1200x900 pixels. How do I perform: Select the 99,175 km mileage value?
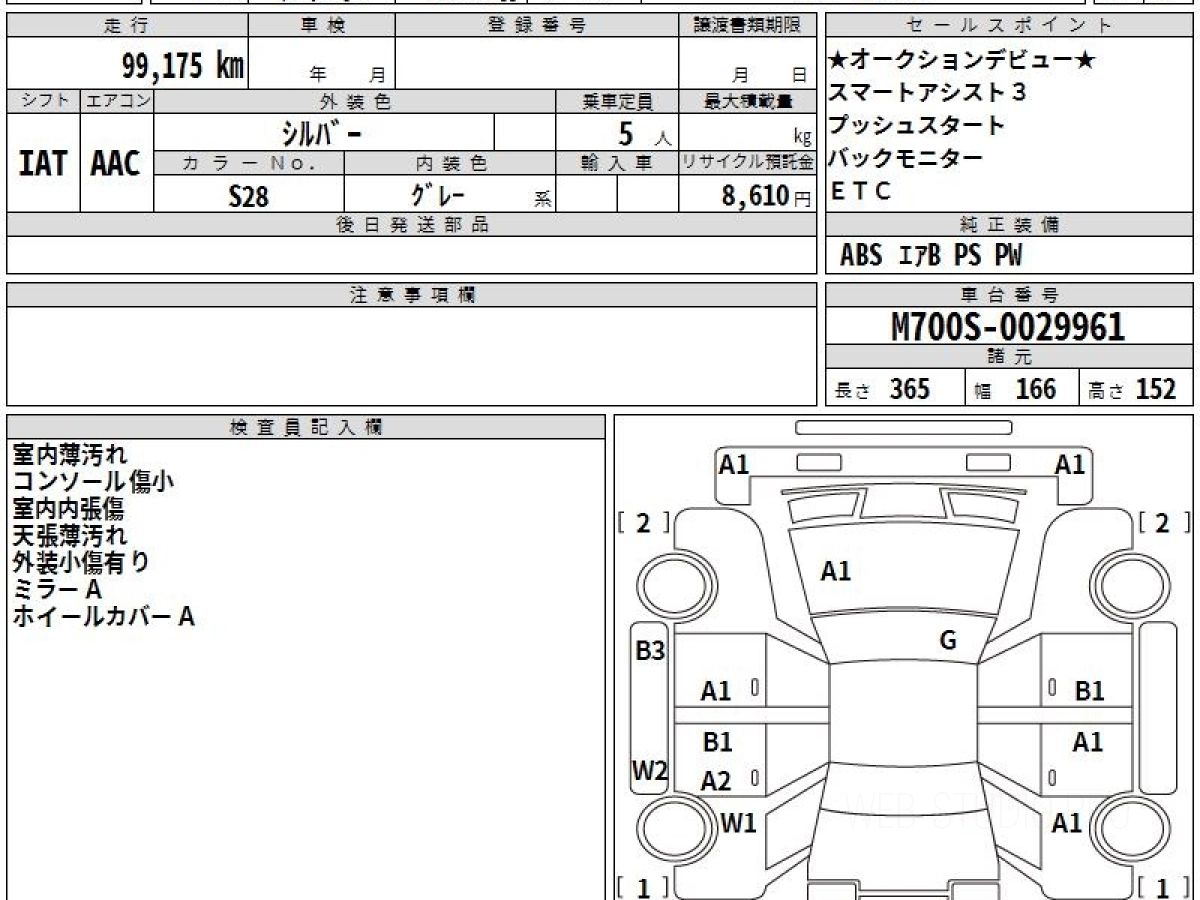click(183, 66)
